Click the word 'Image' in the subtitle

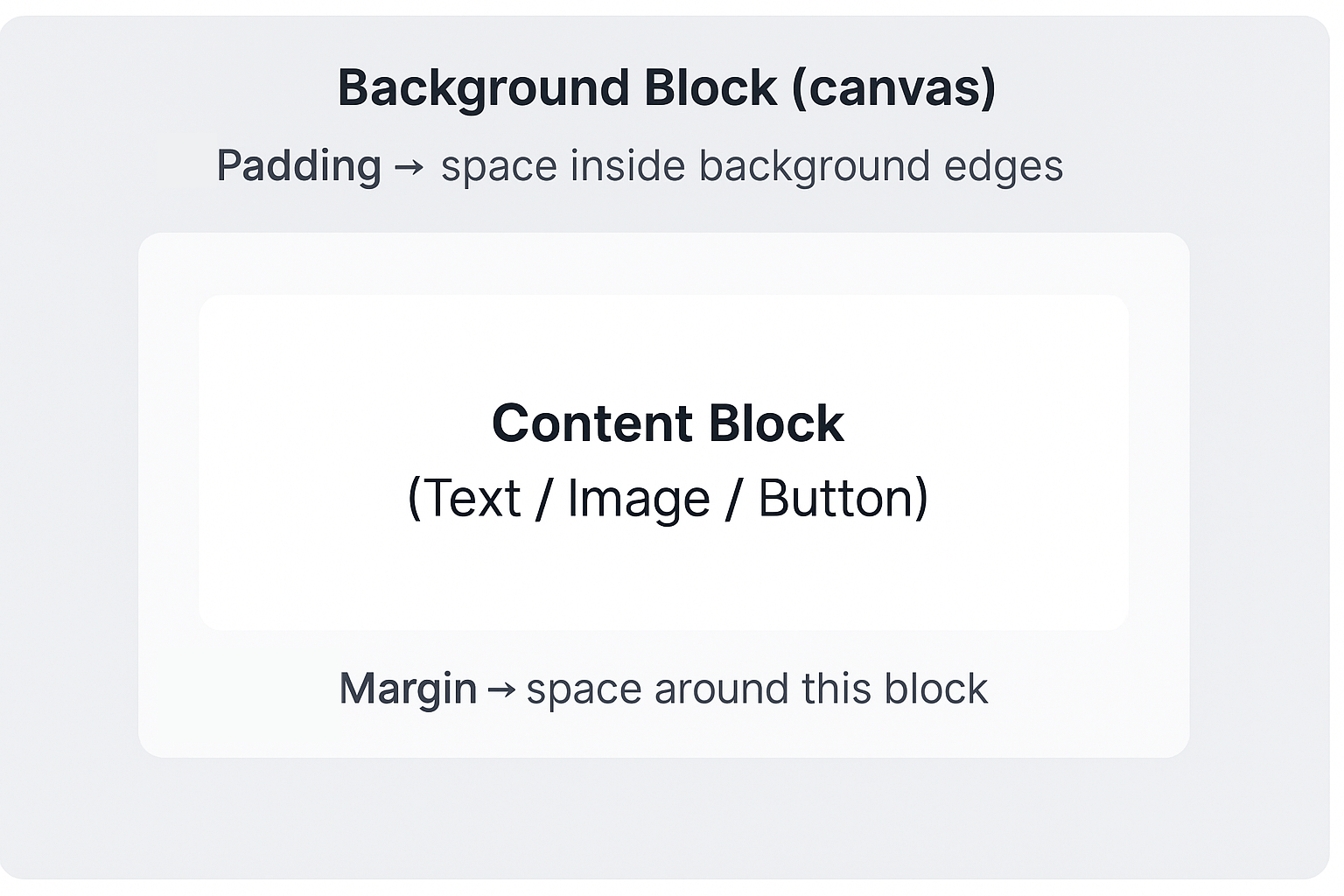point(639,499)
